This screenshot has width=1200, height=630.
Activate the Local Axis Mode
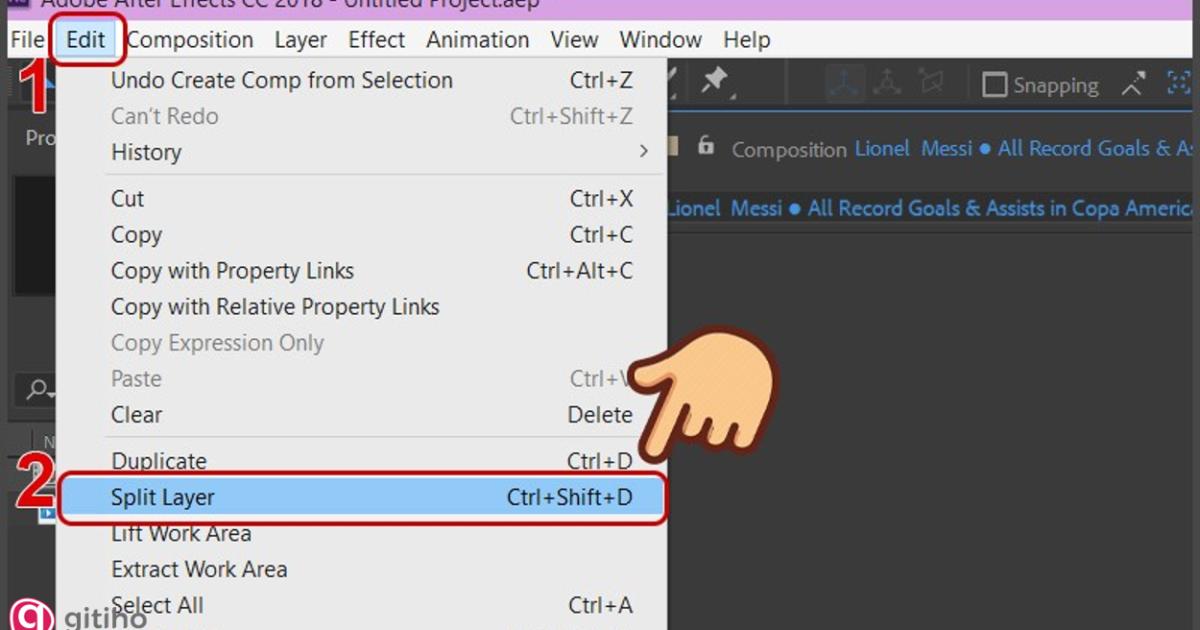coord(845,83)
